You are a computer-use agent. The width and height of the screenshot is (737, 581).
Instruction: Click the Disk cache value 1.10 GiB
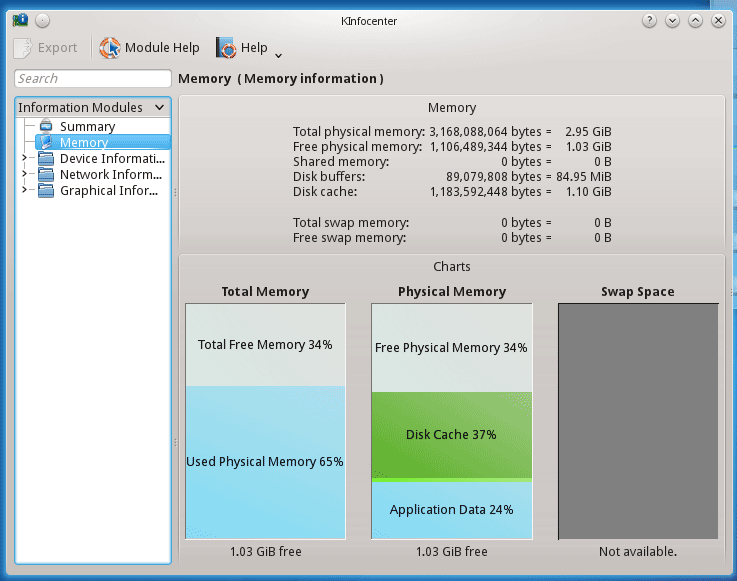588,192
